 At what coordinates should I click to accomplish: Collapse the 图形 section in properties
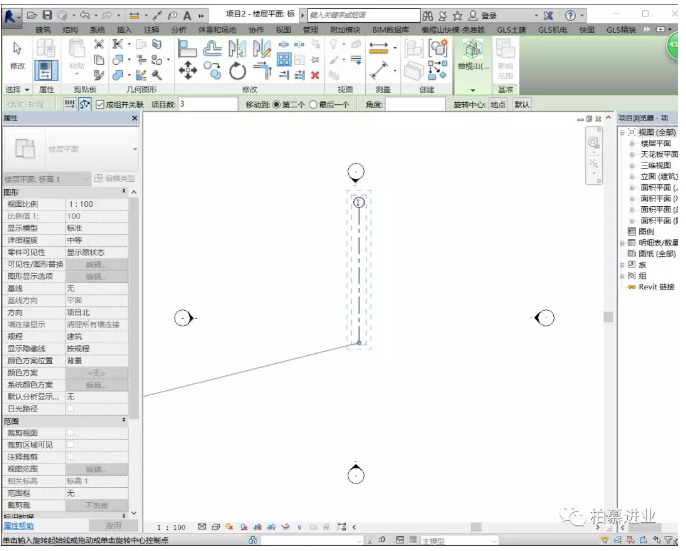point(124,191)
